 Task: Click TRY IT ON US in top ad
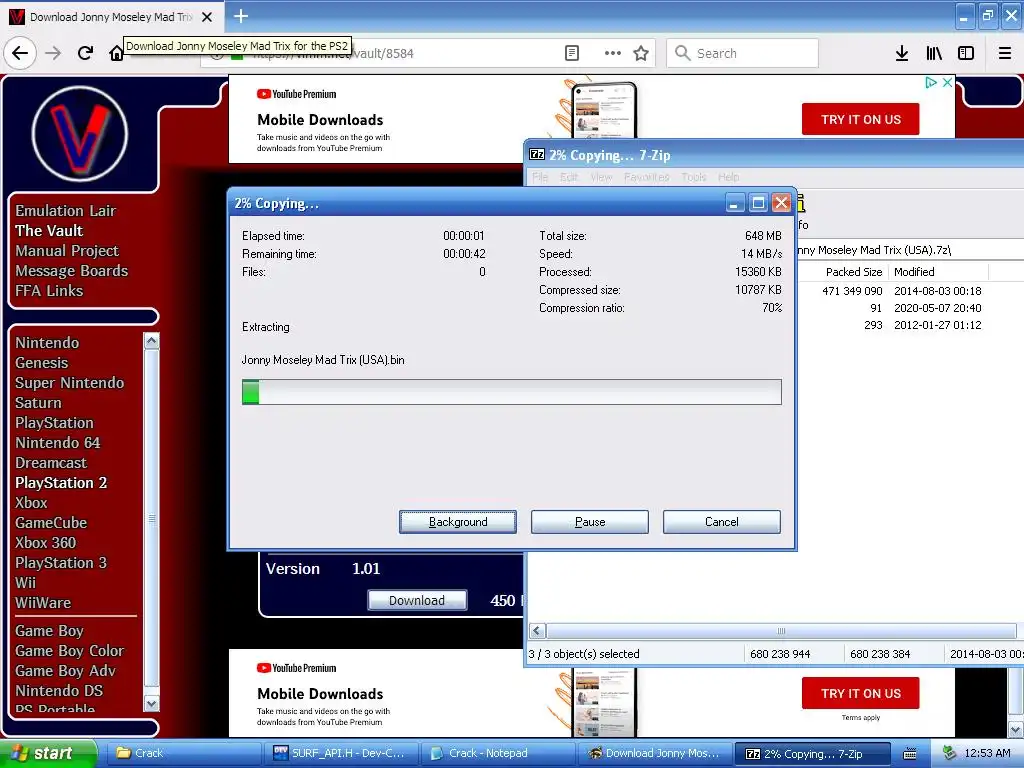pos(861,120)
